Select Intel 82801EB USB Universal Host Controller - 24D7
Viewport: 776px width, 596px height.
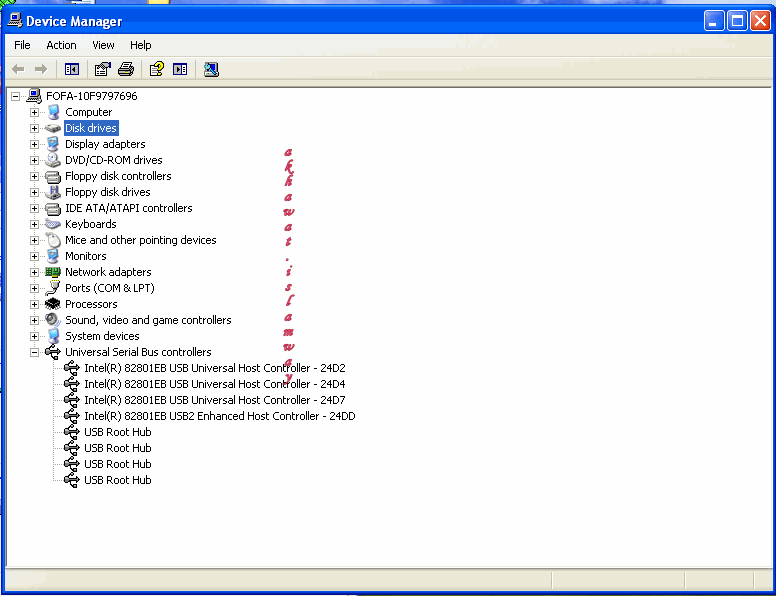point(215,399)
